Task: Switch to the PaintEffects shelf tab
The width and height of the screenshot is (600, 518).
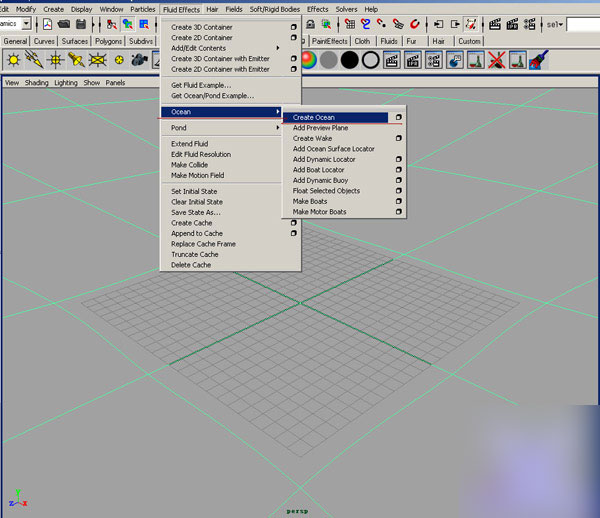Action: (x=329, y=41)
